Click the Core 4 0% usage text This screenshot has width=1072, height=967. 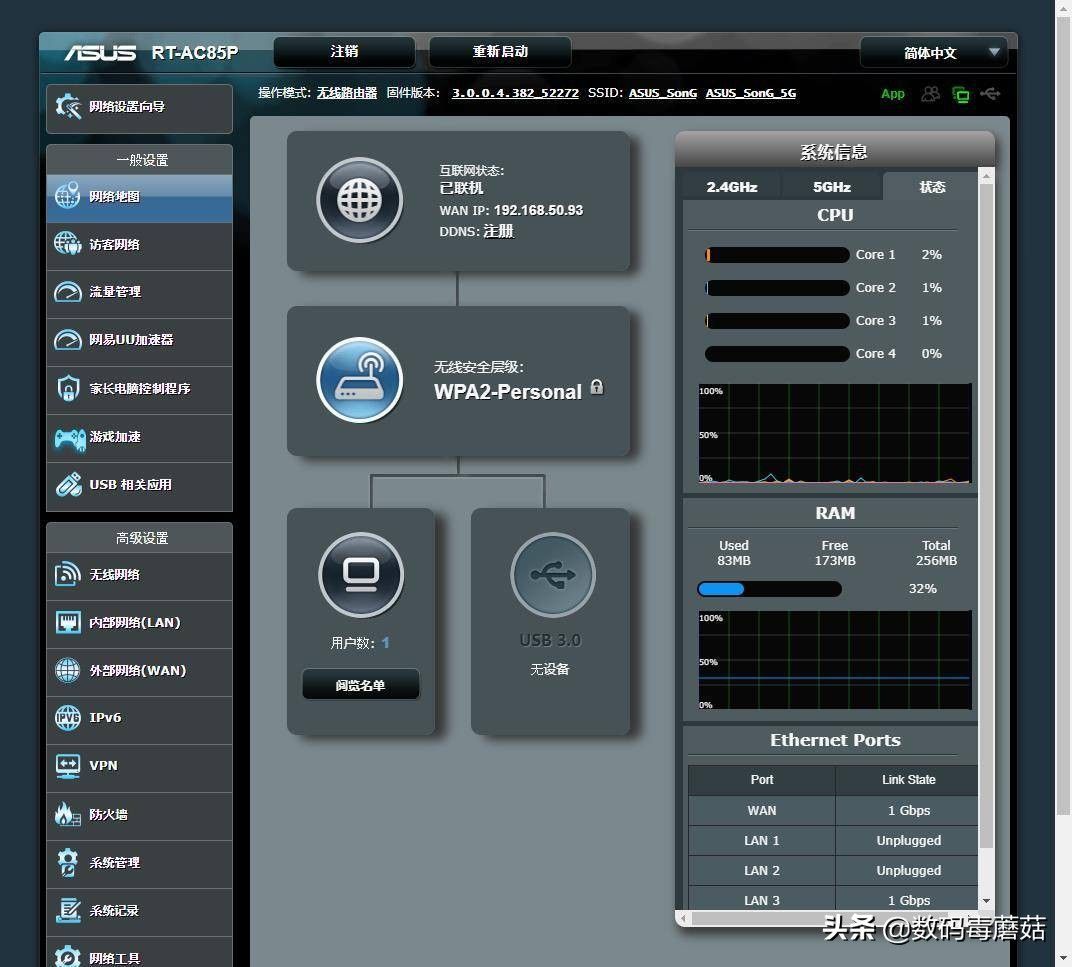click(931, 354)
